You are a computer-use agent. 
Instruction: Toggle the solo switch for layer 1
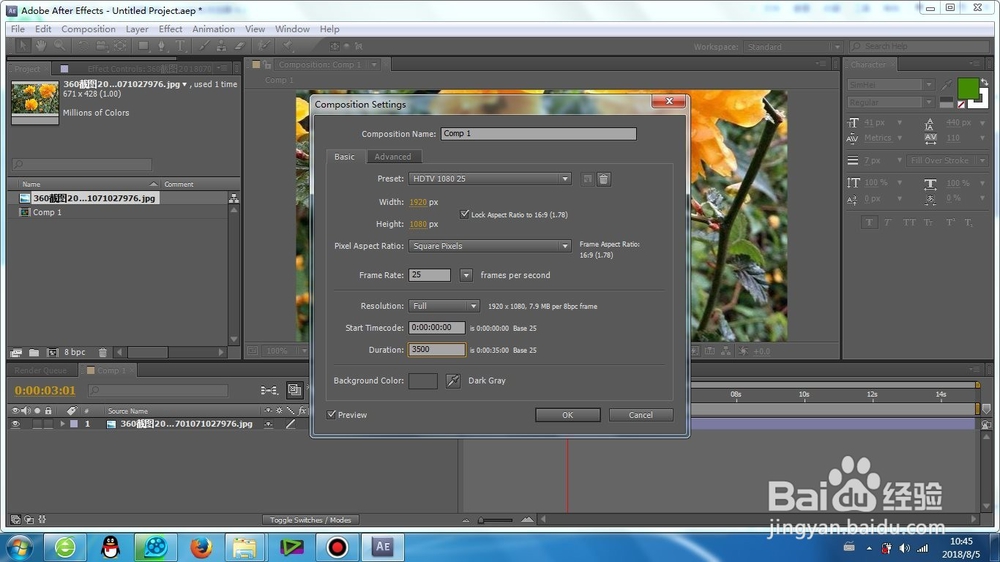pos(37,424)
